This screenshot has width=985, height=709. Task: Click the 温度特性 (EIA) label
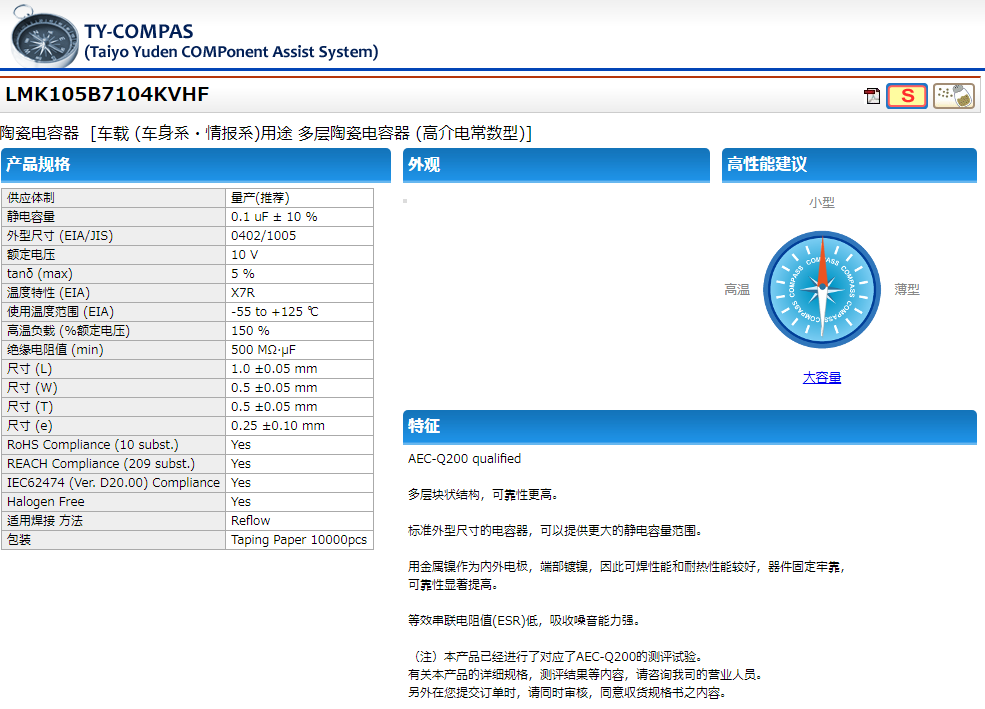[x=48, y=293]
